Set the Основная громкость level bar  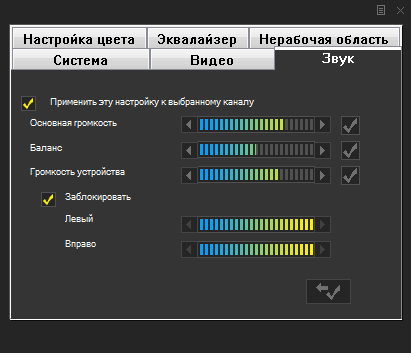click(256, 125)
